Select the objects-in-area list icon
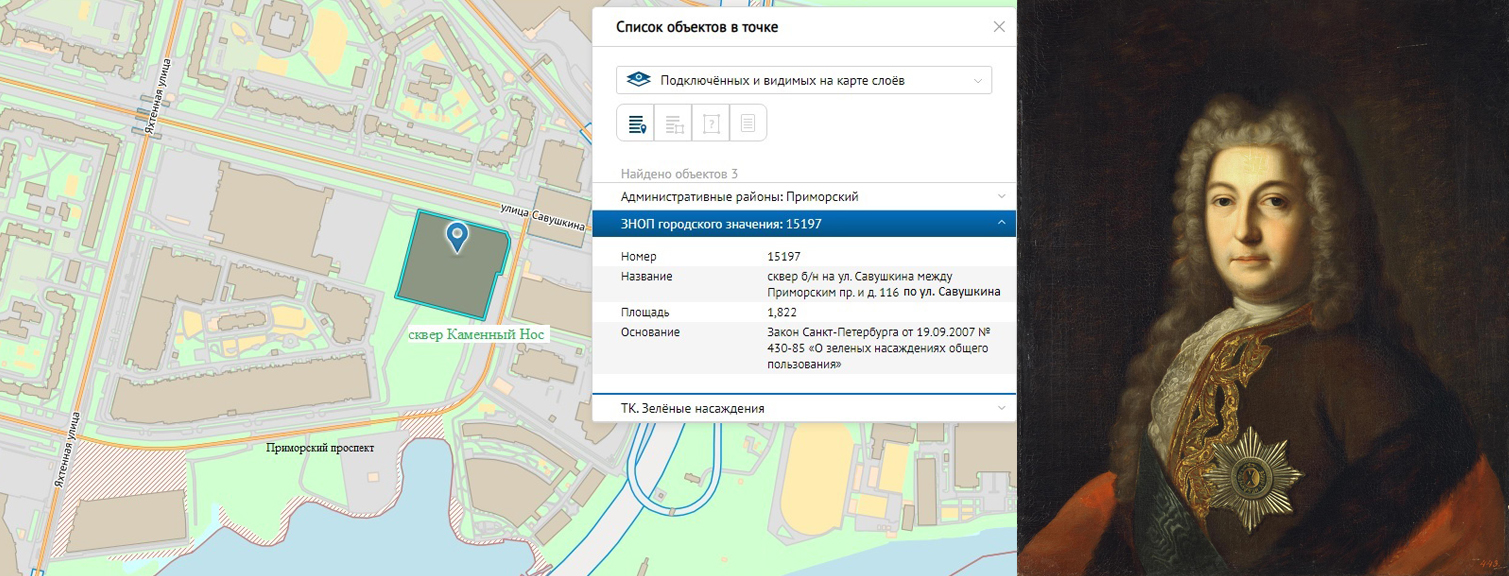Screen dimensions: 1509x576 point(673,124)
